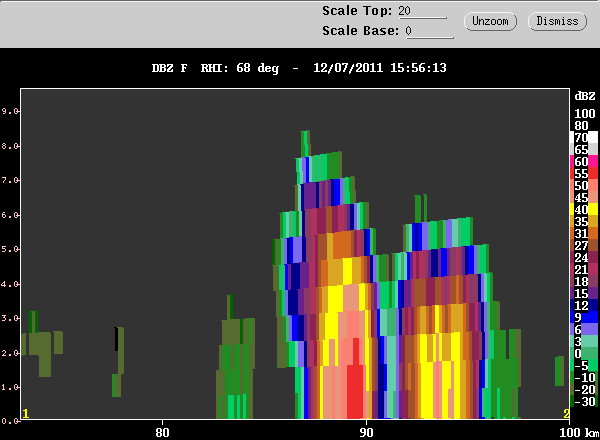Select the 15 dBZ purple legend swatch
The height and width of the screenshot is (440, 600).
[584, 293]
